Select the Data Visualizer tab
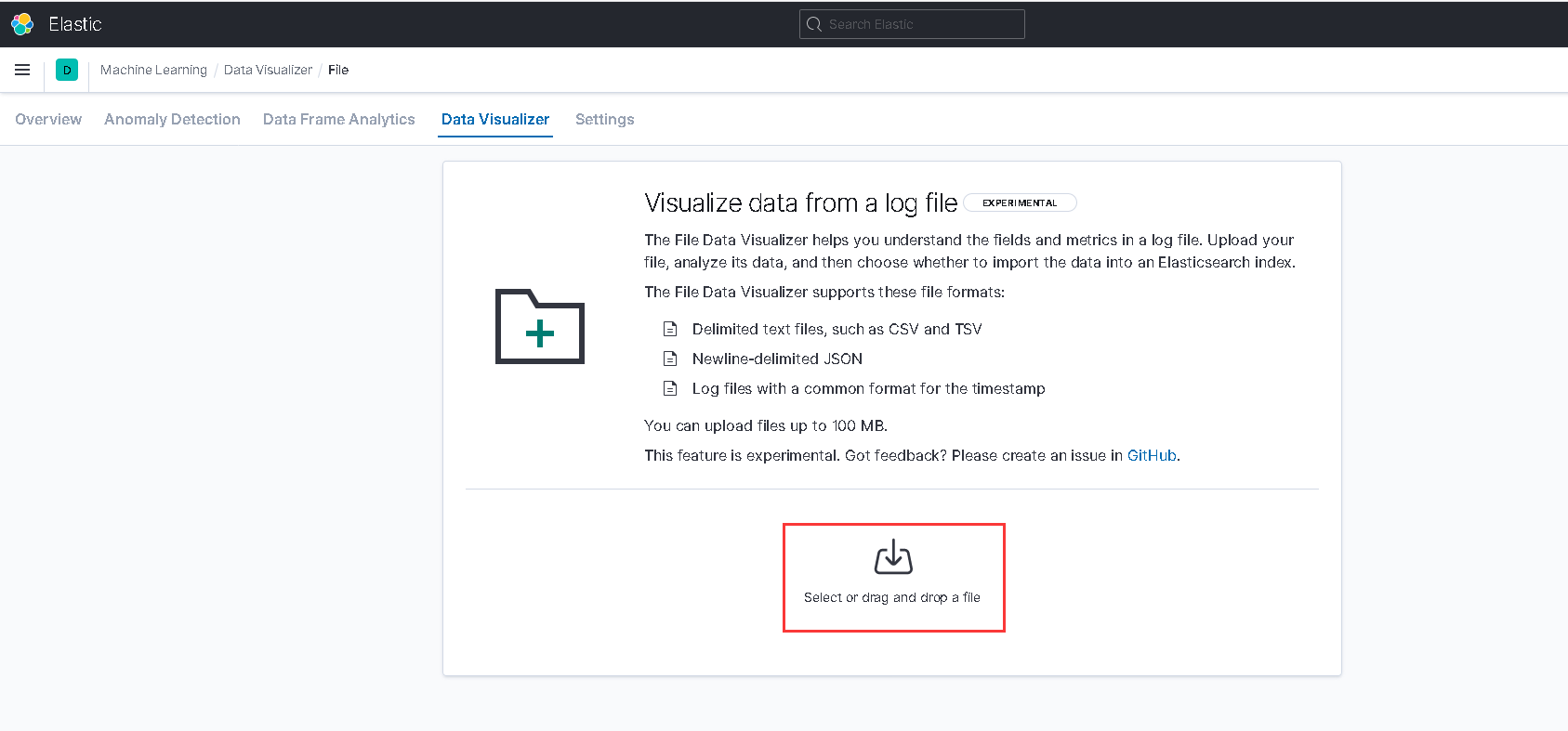 point(495,119)
